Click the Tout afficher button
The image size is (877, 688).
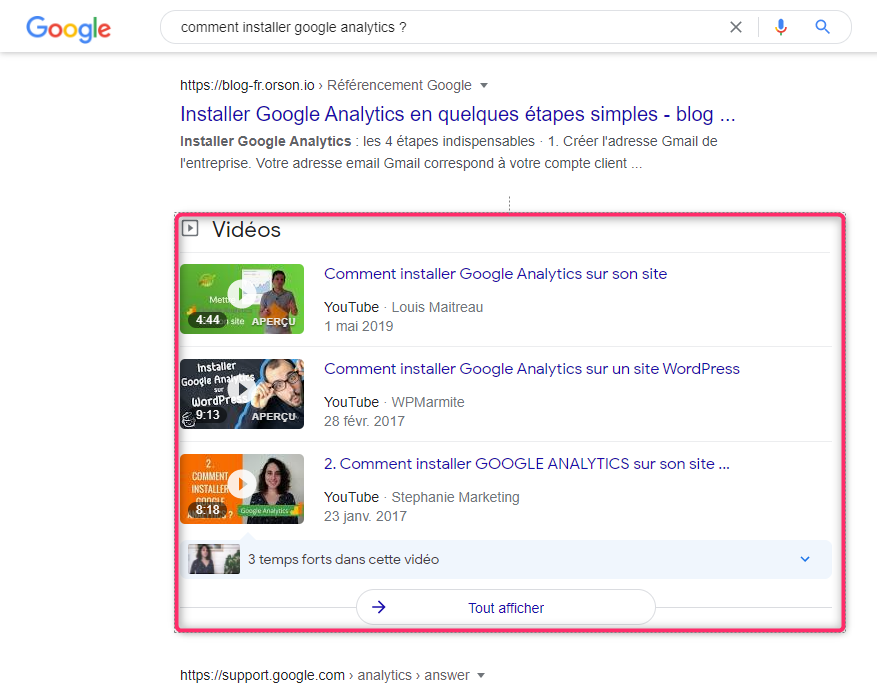(506, 607)
